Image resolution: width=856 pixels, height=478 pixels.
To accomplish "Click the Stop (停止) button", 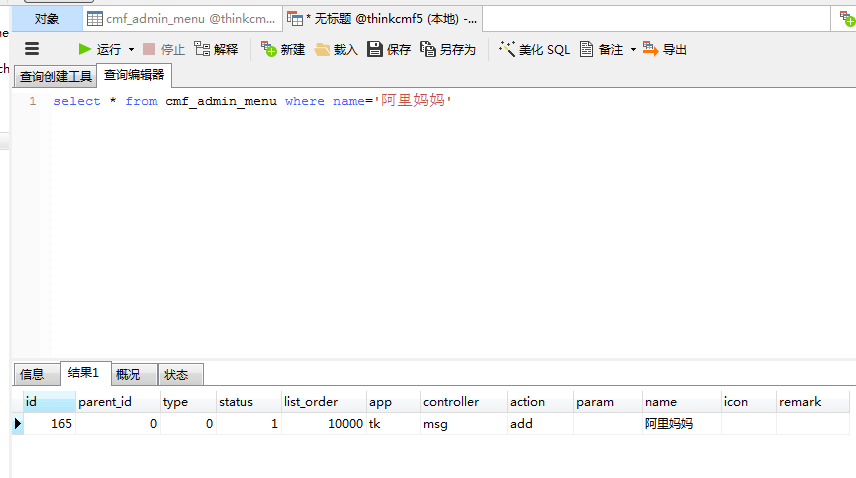I will pos(164,50).
